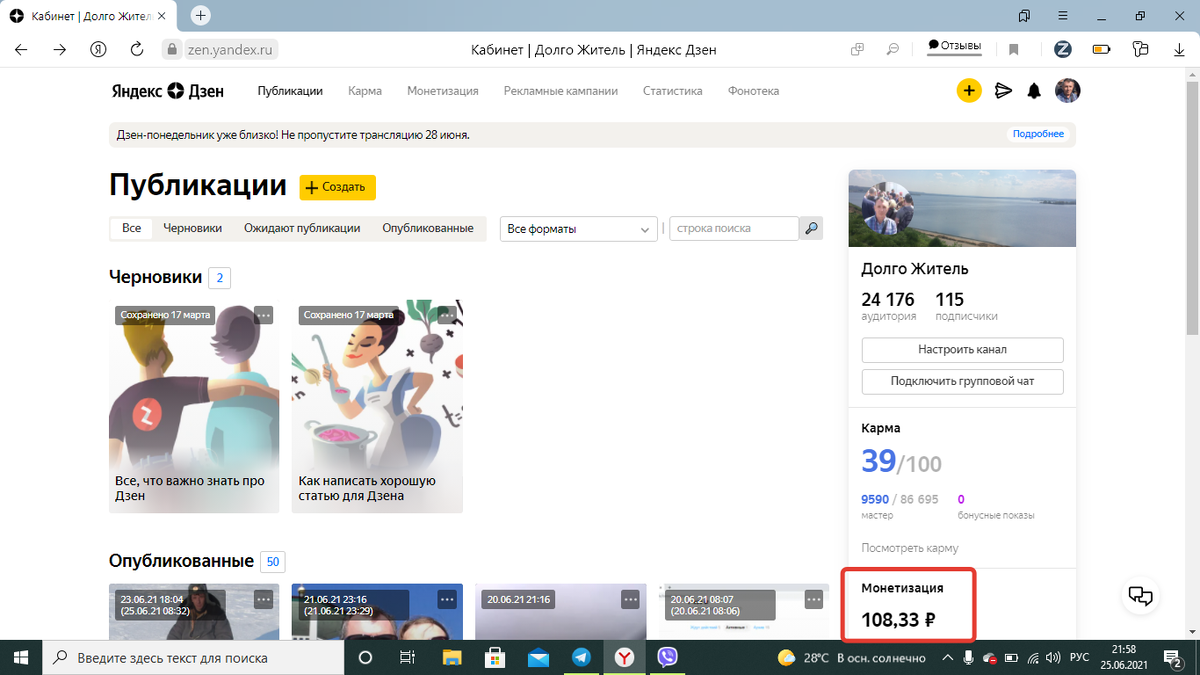Click the padlock site security icon
This screenshot has width=1200, height=675.
tap(170, 49)
